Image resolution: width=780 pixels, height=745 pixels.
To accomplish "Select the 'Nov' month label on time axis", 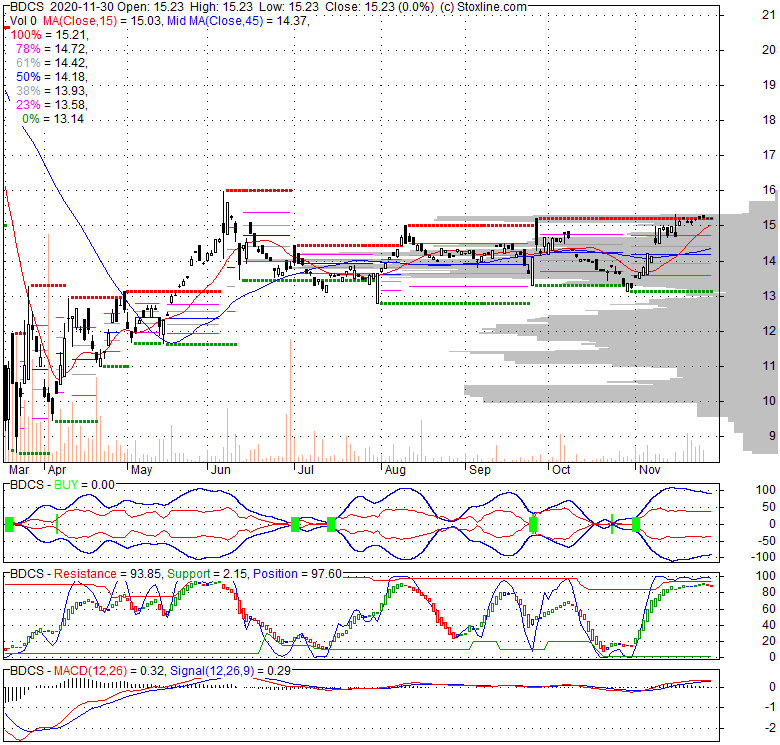I will tap(650, 470).
